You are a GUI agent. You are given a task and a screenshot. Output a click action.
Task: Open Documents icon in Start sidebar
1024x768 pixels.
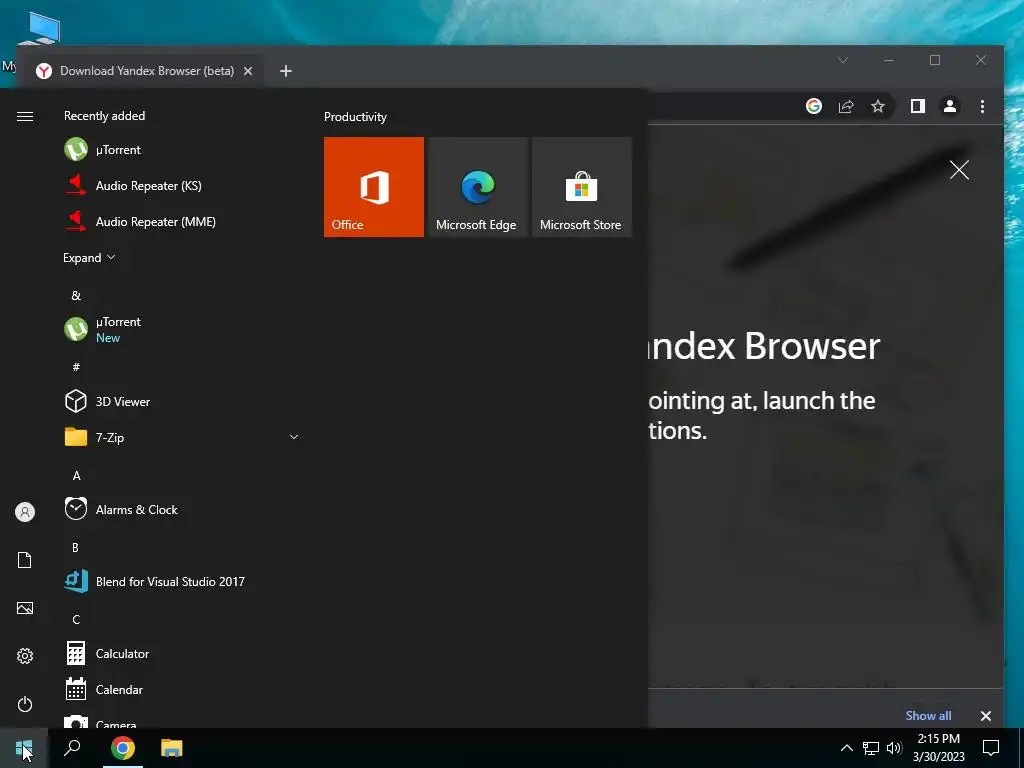pyautogui.click(x=25, y=560)
